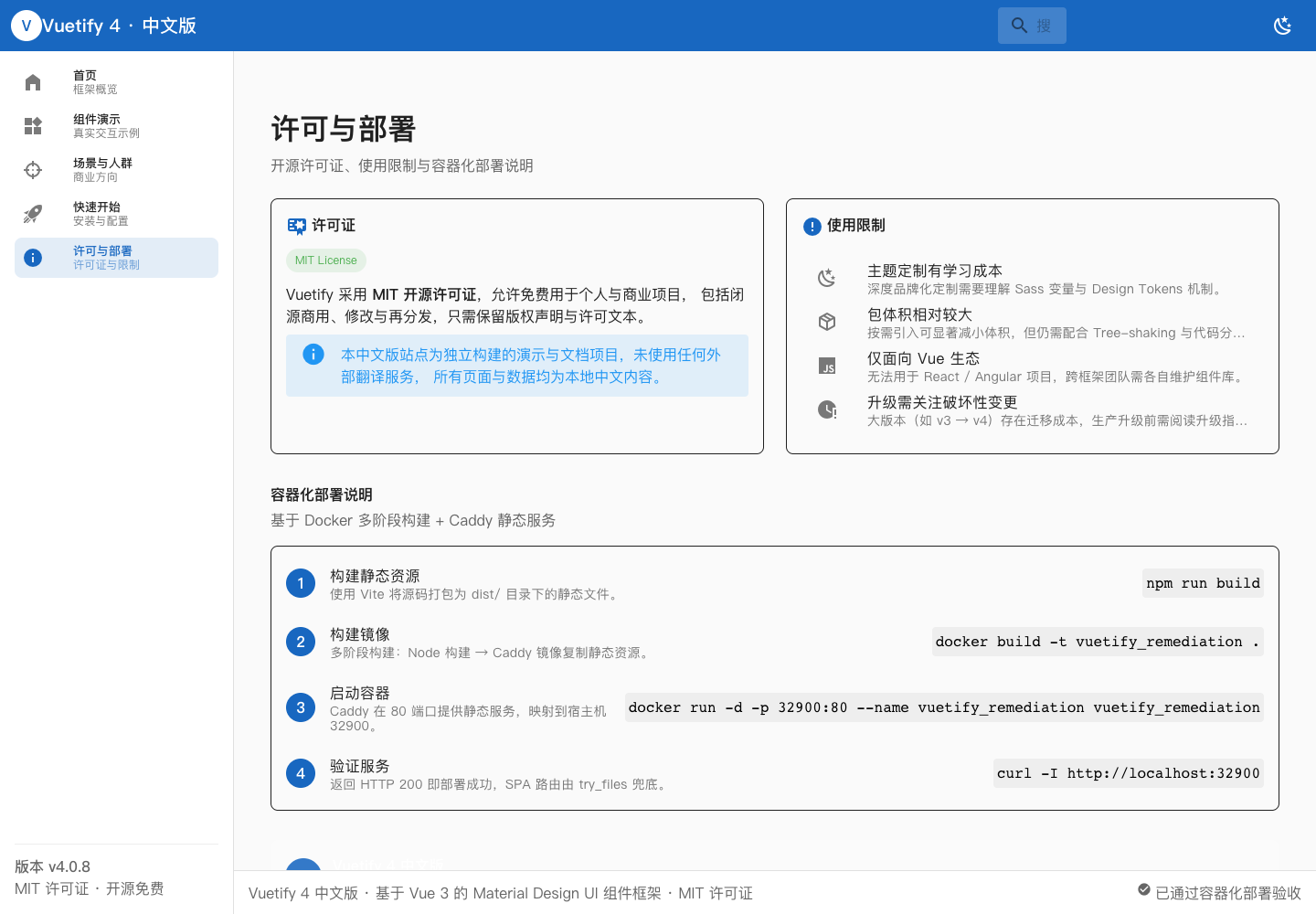Click the docker run -d command snippet

coord(944,707)
